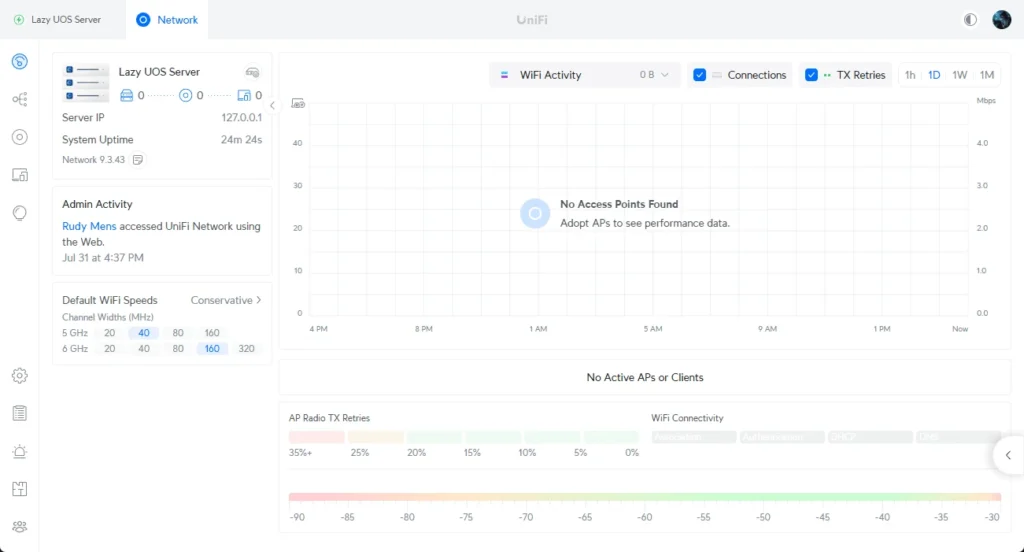Viewport: 1024px width, 552px height.
Task: Open UniFi Devices from the sidebar
Action: tap(19, 137)
